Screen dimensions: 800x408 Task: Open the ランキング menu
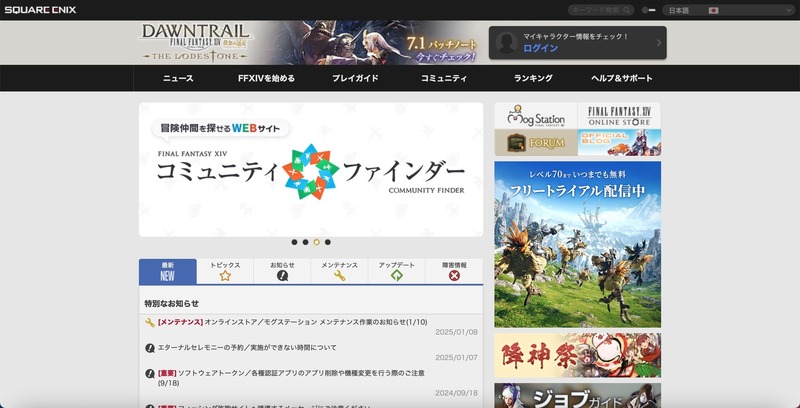533,78
